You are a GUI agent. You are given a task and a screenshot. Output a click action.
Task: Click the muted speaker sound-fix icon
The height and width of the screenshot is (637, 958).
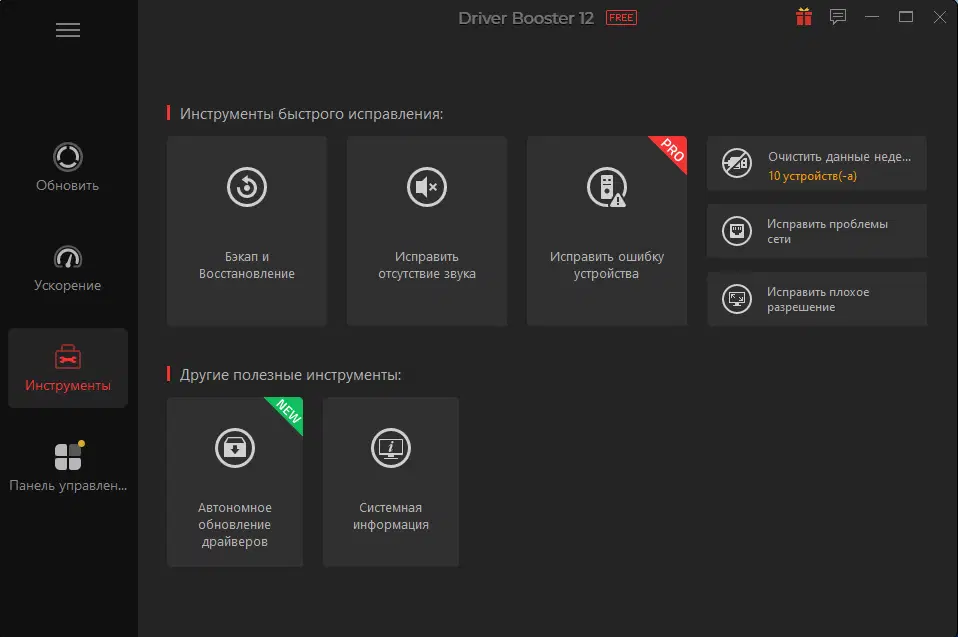(427, 187)
